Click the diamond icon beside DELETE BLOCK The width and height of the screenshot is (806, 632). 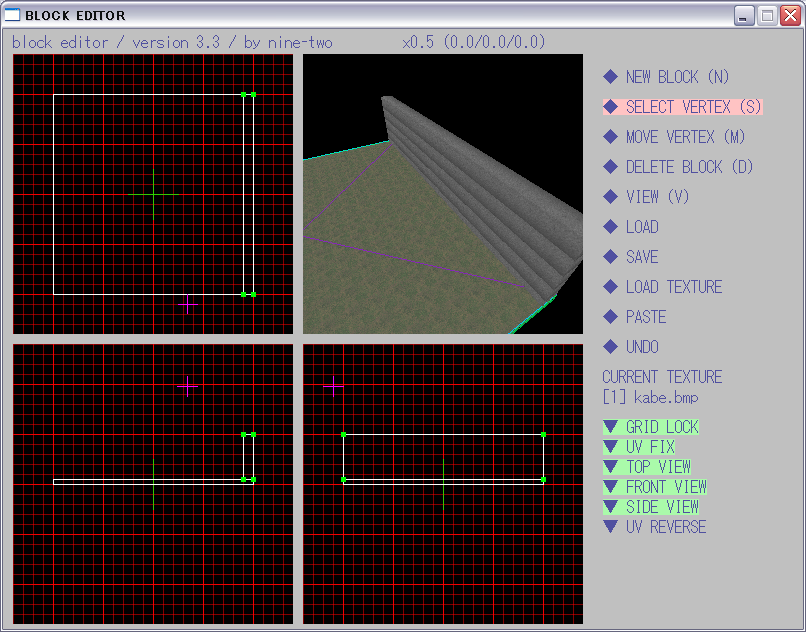(x=610, y=167)
